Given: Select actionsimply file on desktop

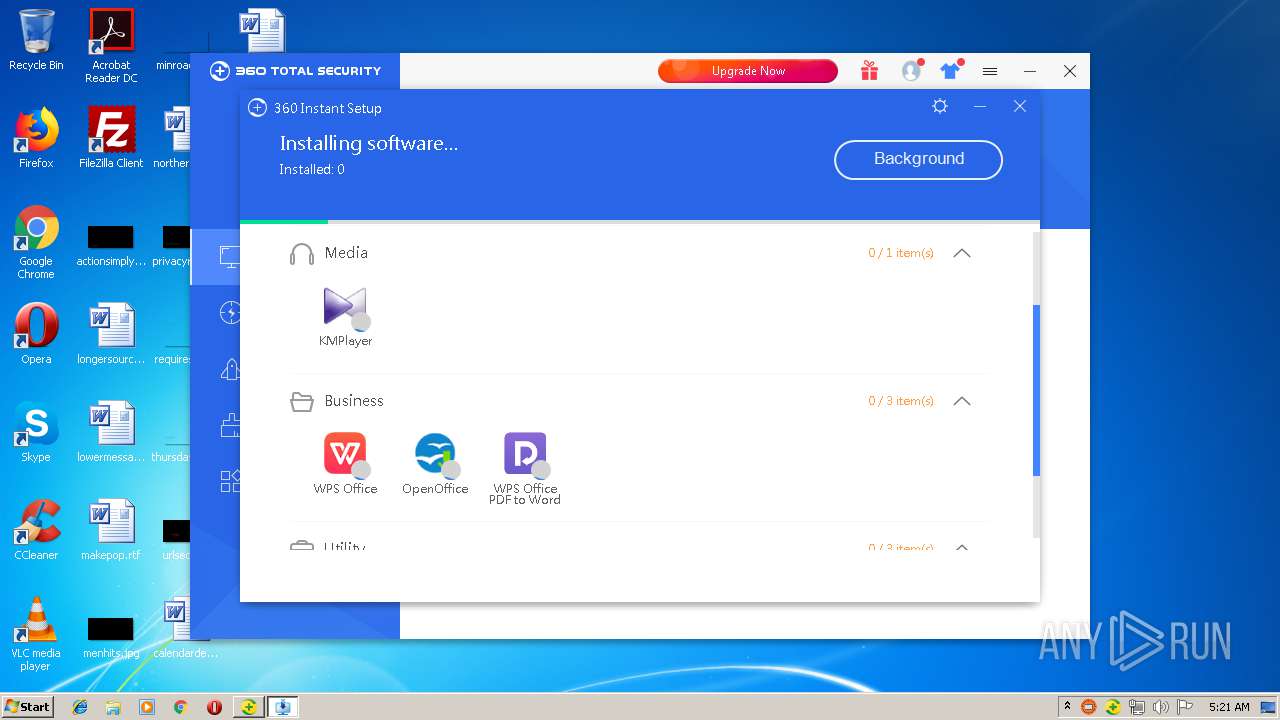Looking at the screenshot, I should tap(111, 245).
